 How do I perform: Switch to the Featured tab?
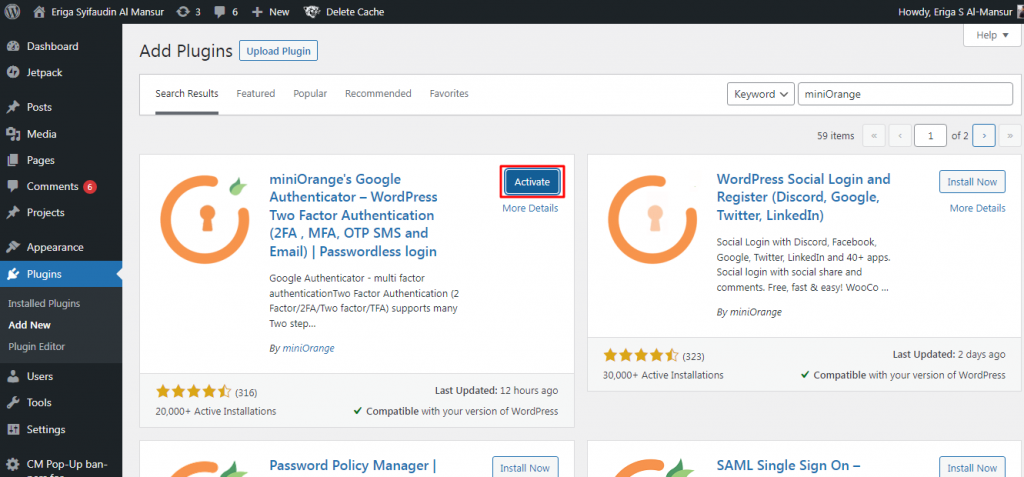pos(255,94)
